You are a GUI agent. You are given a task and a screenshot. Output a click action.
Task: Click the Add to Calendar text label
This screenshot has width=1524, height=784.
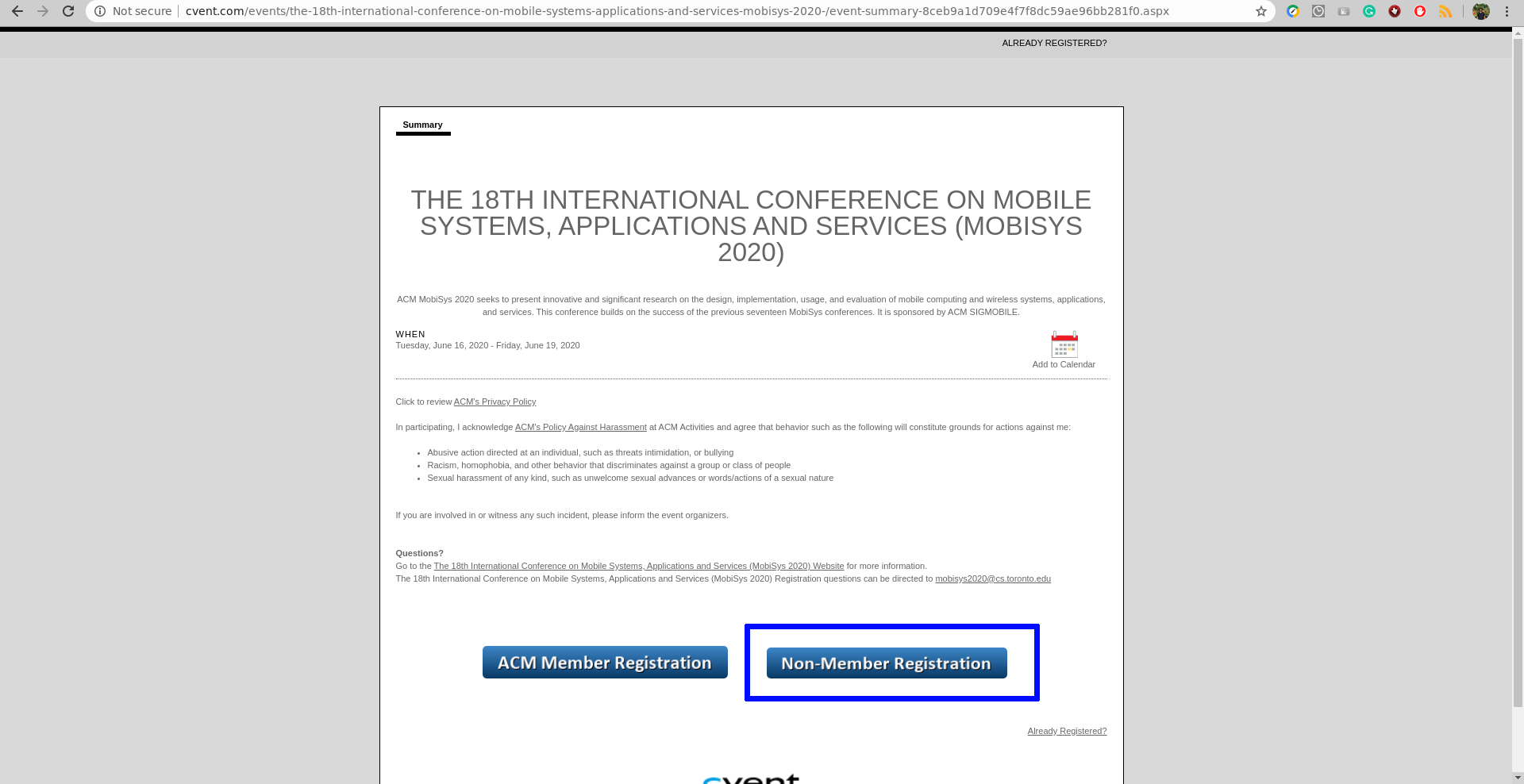[x=1064, y=364]
